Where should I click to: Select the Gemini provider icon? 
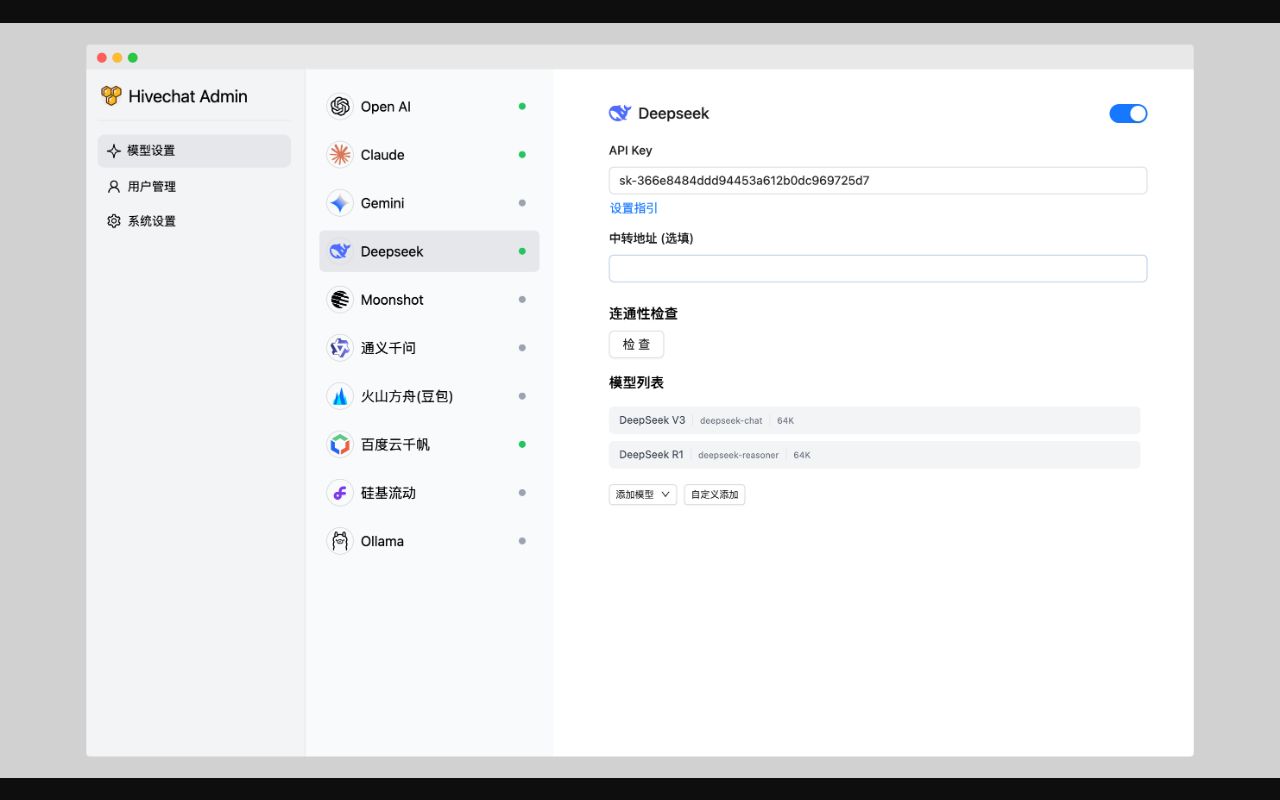coord(340,203)
